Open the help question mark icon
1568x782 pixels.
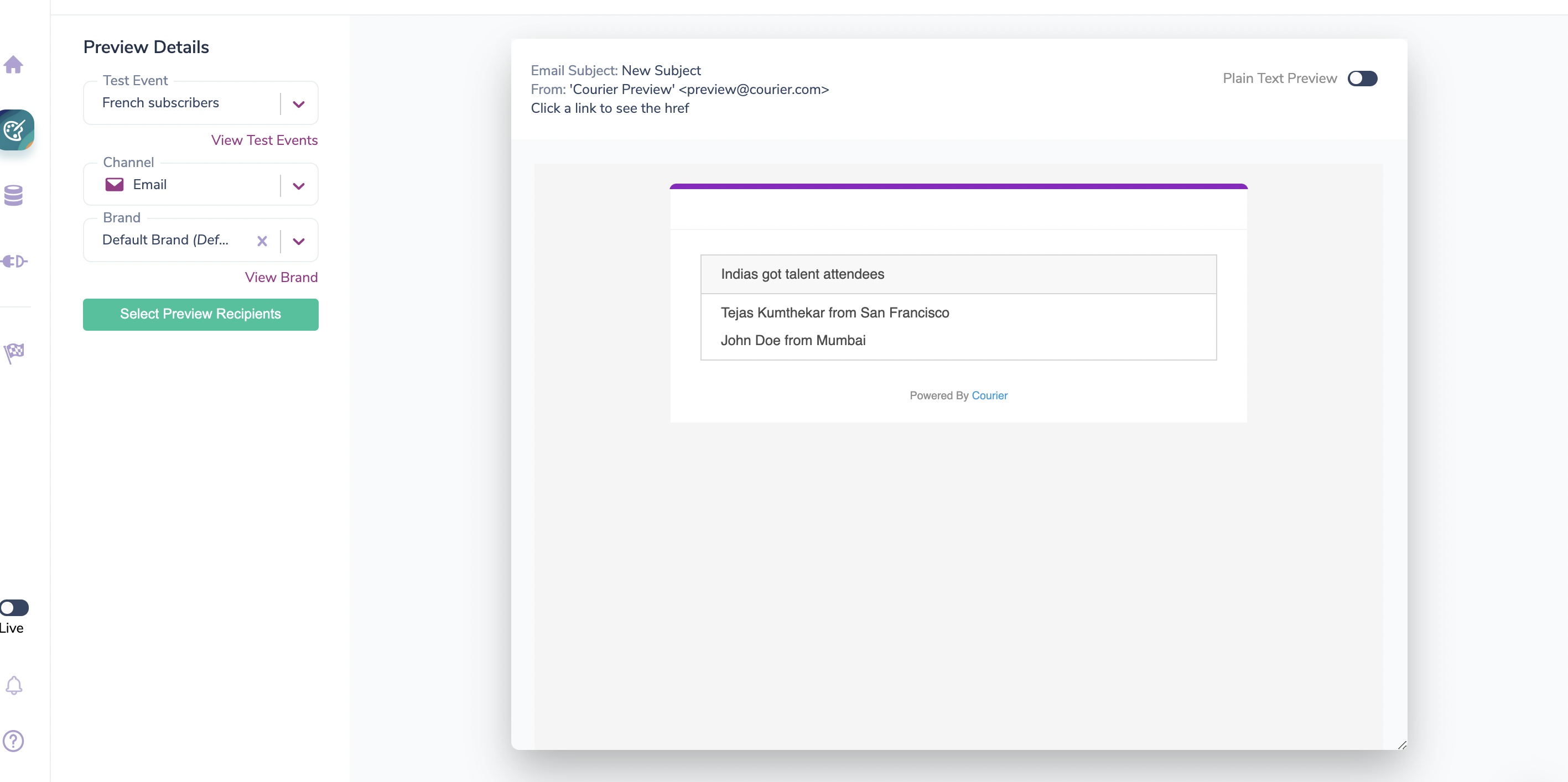coord(13,741)
